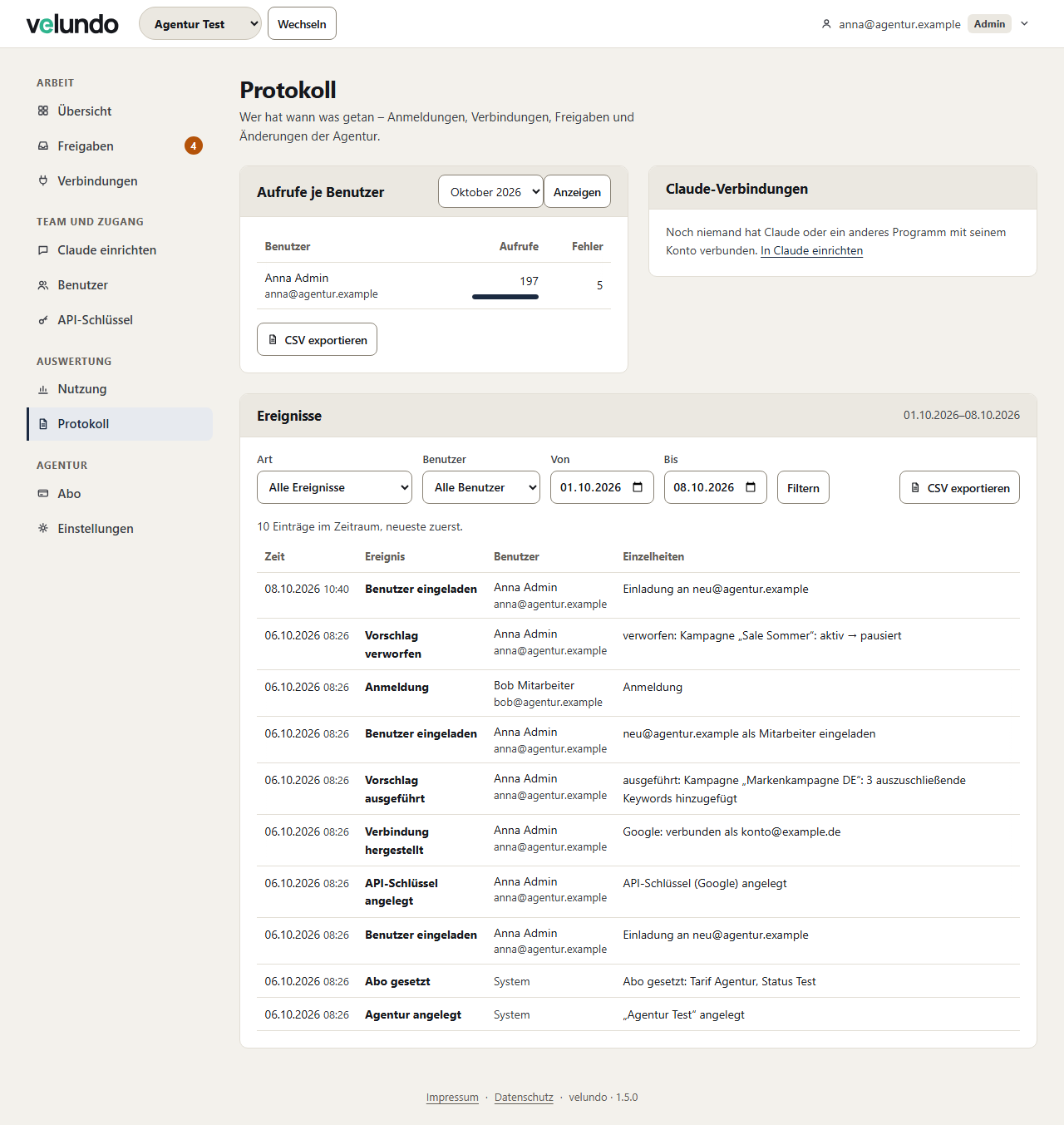Click the Agentur angelegt event label
This screenshot has height=1125, width=1064.
413,1014
